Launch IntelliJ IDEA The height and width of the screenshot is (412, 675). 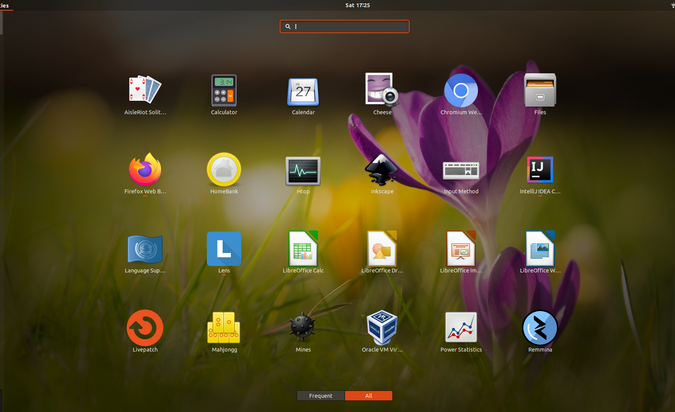[x=540, y=169]
